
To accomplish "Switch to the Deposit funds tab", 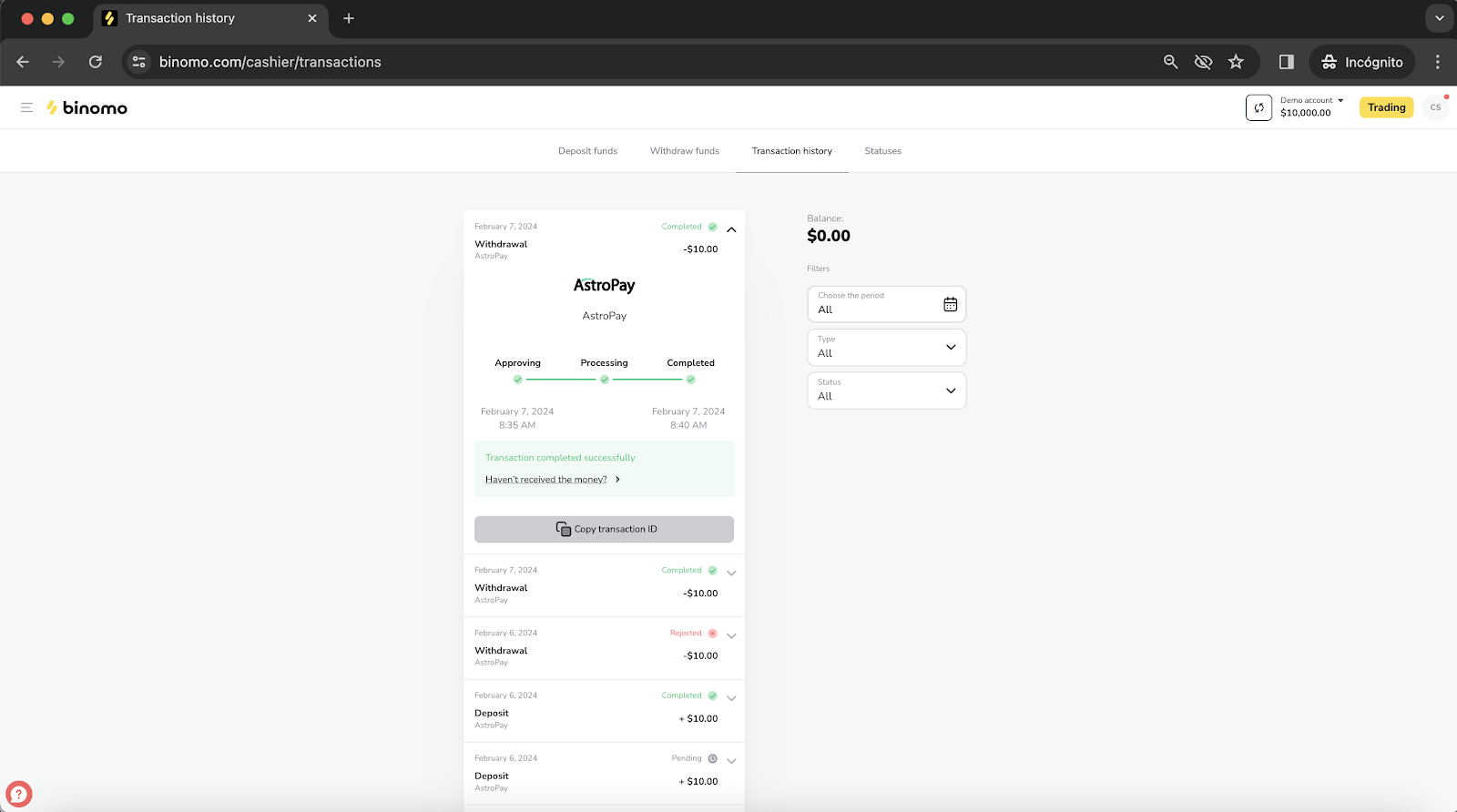I will click(587, 151).
